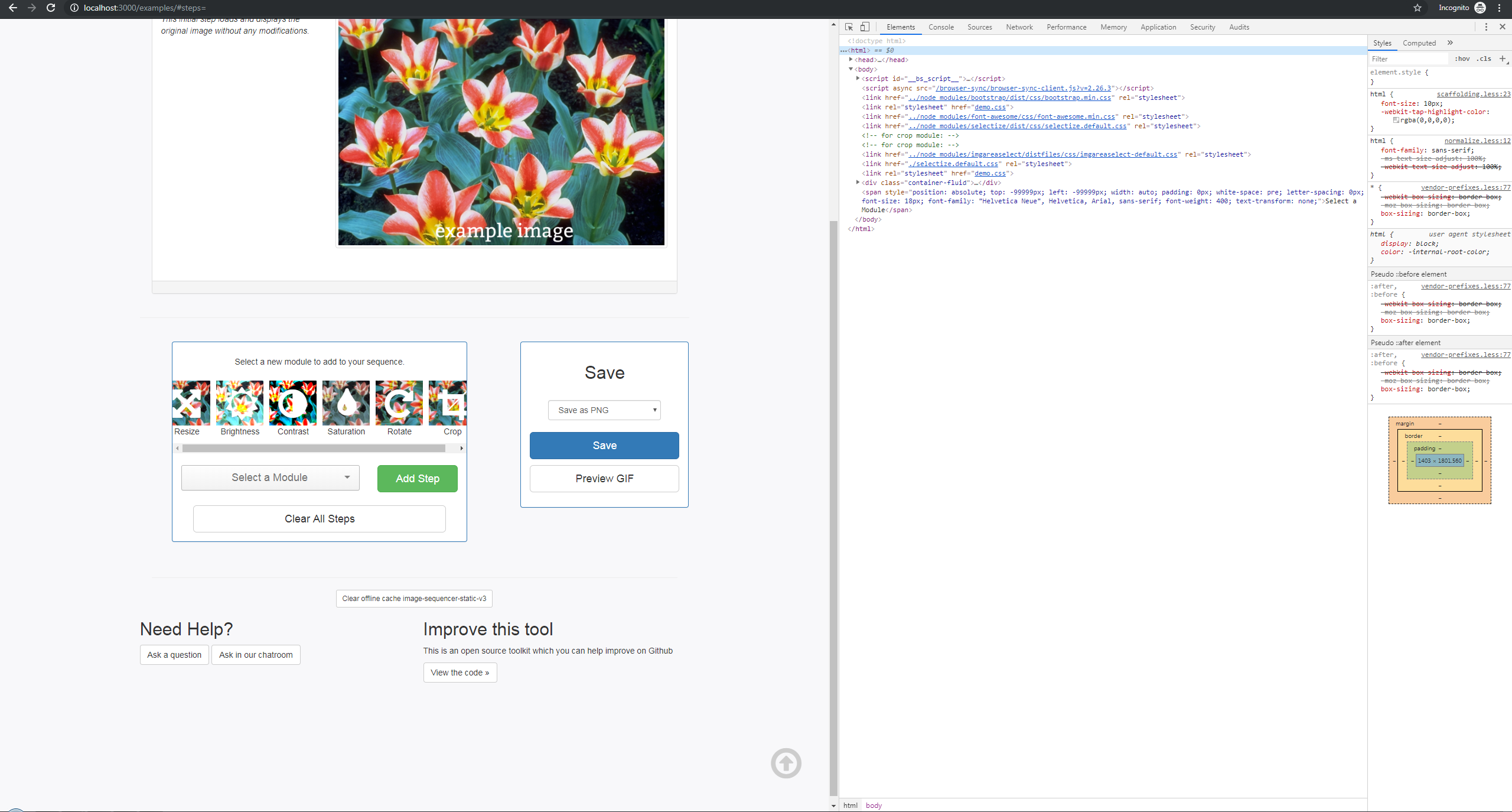Click the blue Save button

point(604,446)
